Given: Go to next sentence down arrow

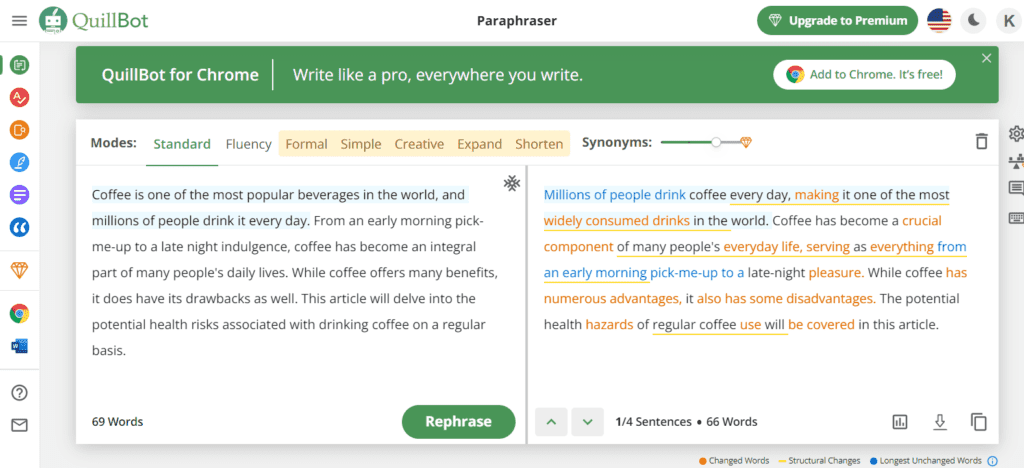Looking at the screenshot, I should point(588,422).
